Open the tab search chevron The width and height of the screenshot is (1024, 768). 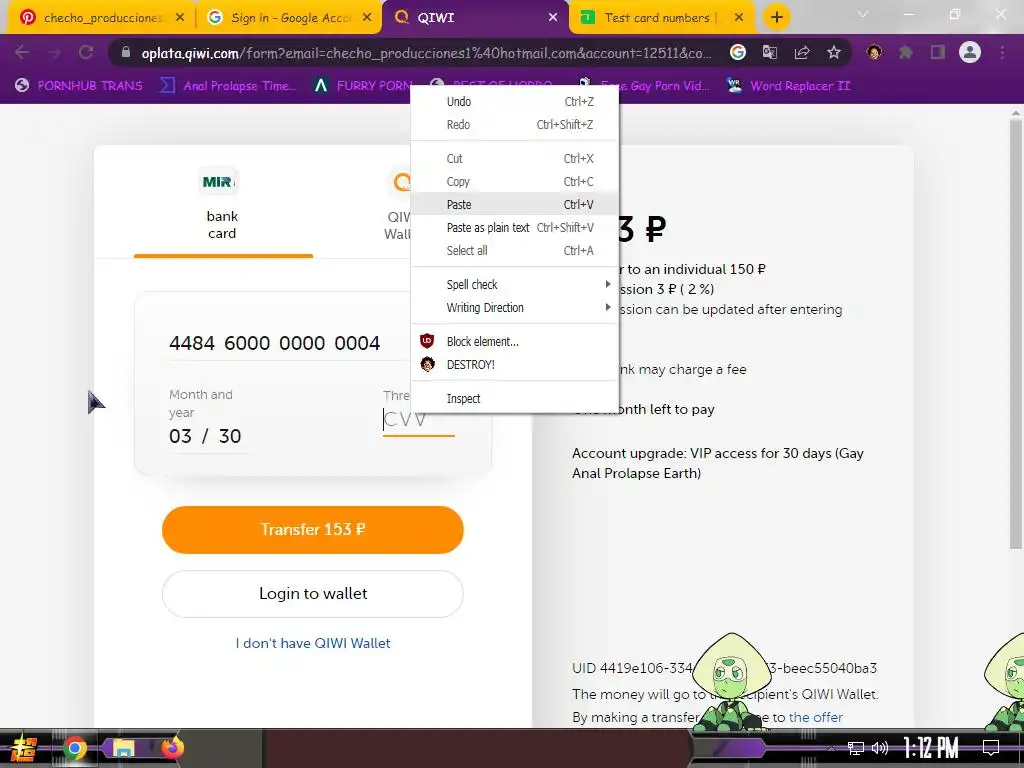(863, 14)
